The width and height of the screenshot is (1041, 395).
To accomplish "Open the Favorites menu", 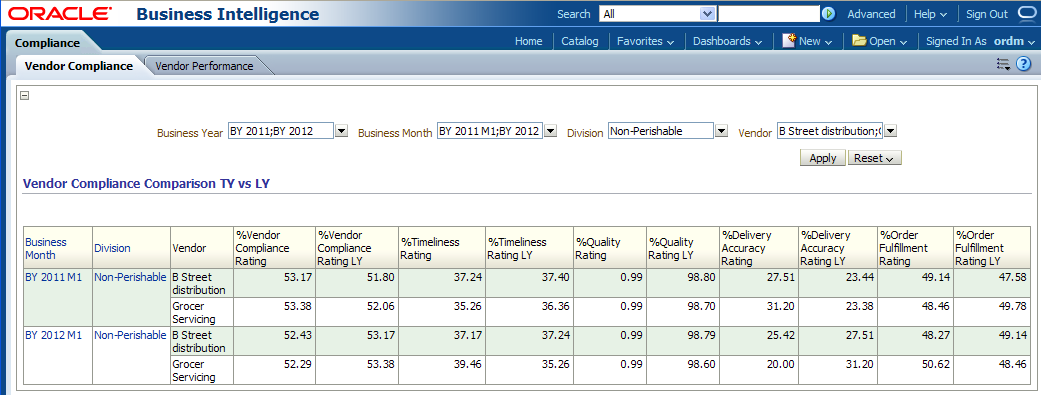I will click(x=645, y=41).
